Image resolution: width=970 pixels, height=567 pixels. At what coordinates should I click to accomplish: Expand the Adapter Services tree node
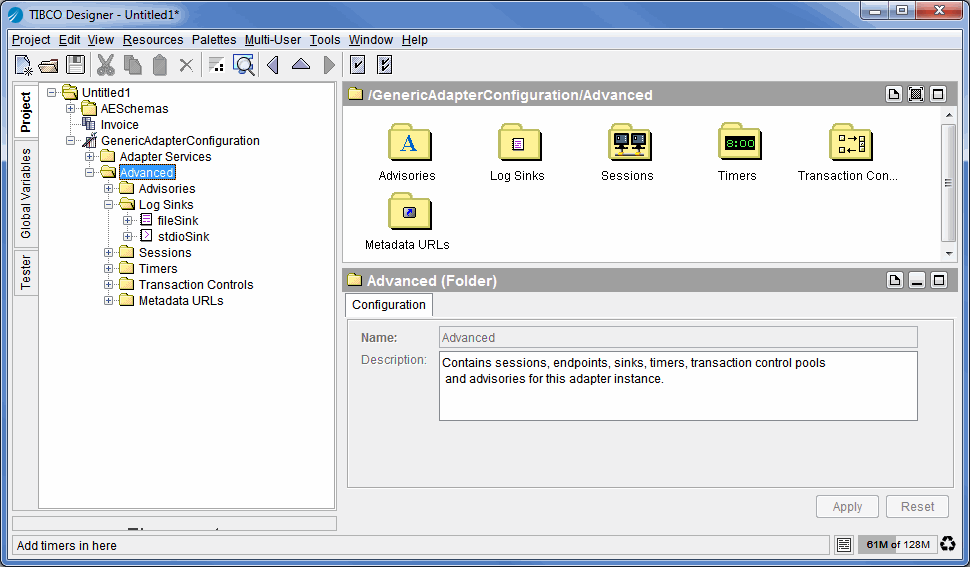click(90, 157)
